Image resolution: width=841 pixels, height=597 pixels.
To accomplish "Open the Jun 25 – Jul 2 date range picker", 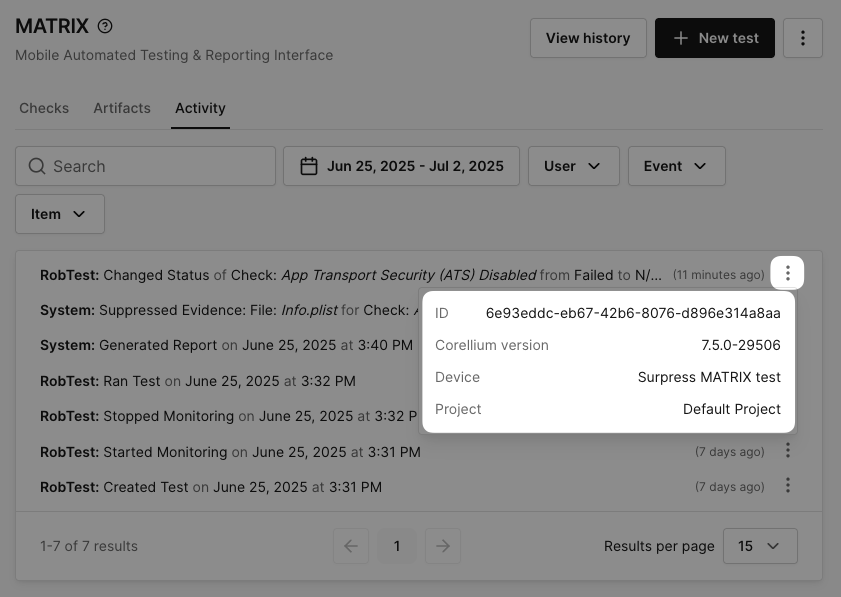I will click(x=401, y=166).
